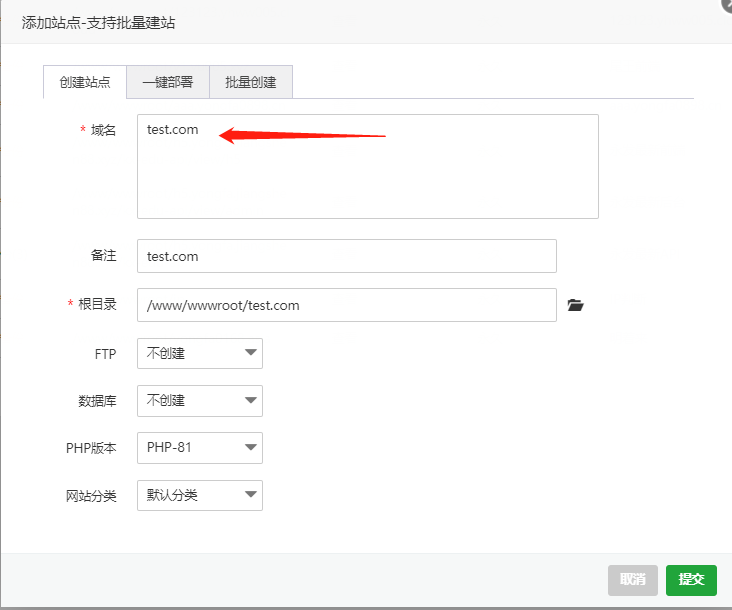Open the FTP dropdown
This screenshot has height=610, width=732.
(200, 353)
